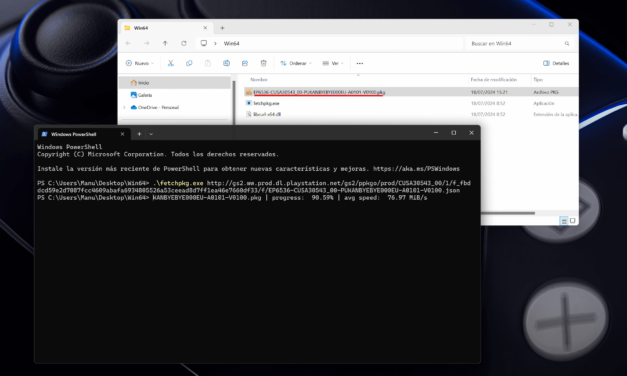Open a new PowerShell tab
627x376 pixels.
point(139,134)
